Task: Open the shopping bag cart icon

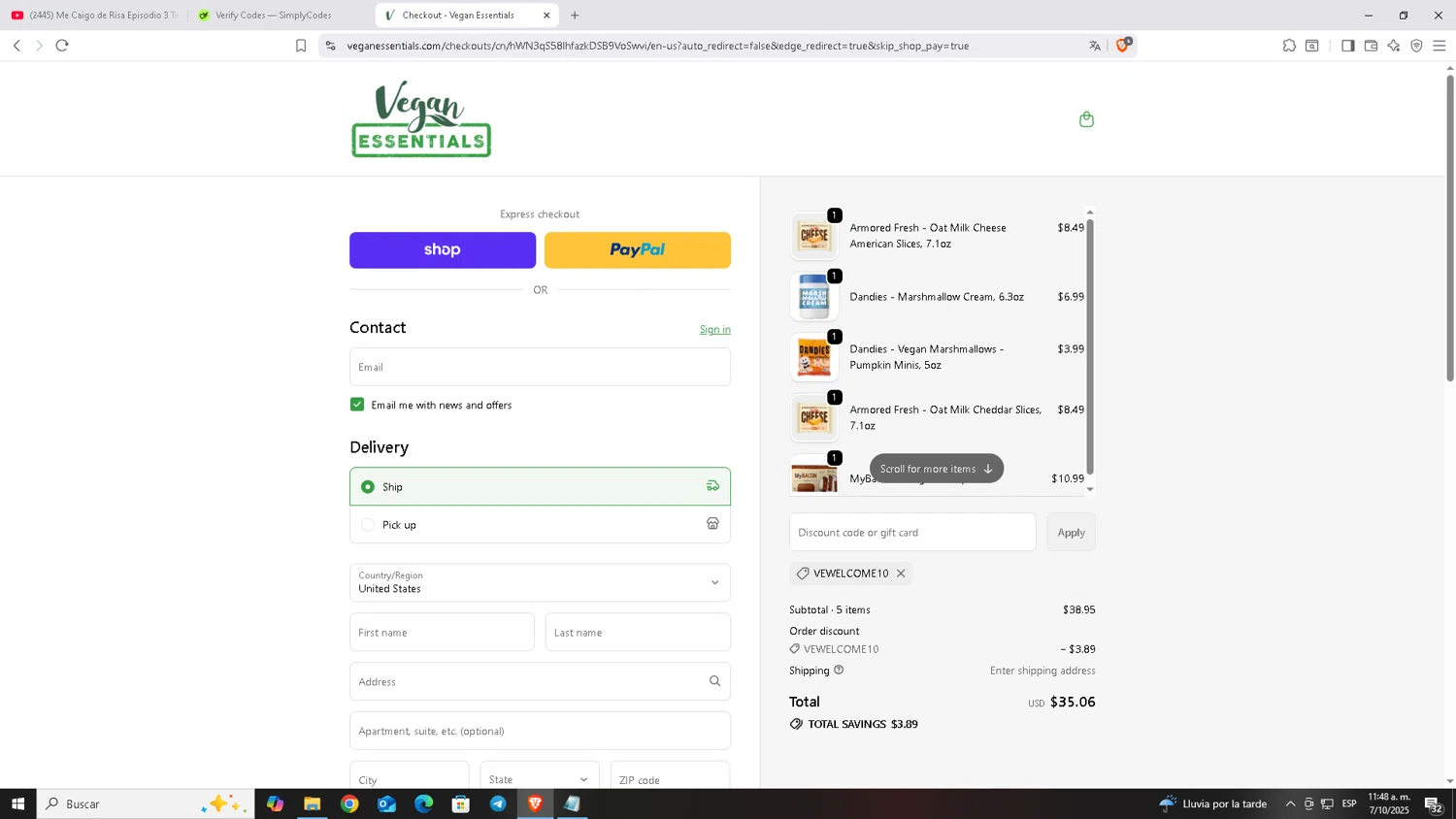Action: (1086, 119)
